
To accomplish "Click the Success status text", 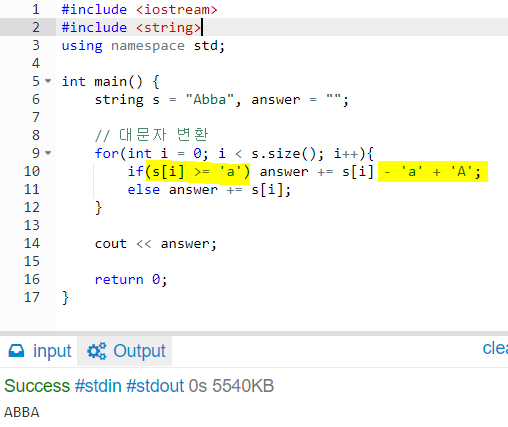I will pos(37,386).
